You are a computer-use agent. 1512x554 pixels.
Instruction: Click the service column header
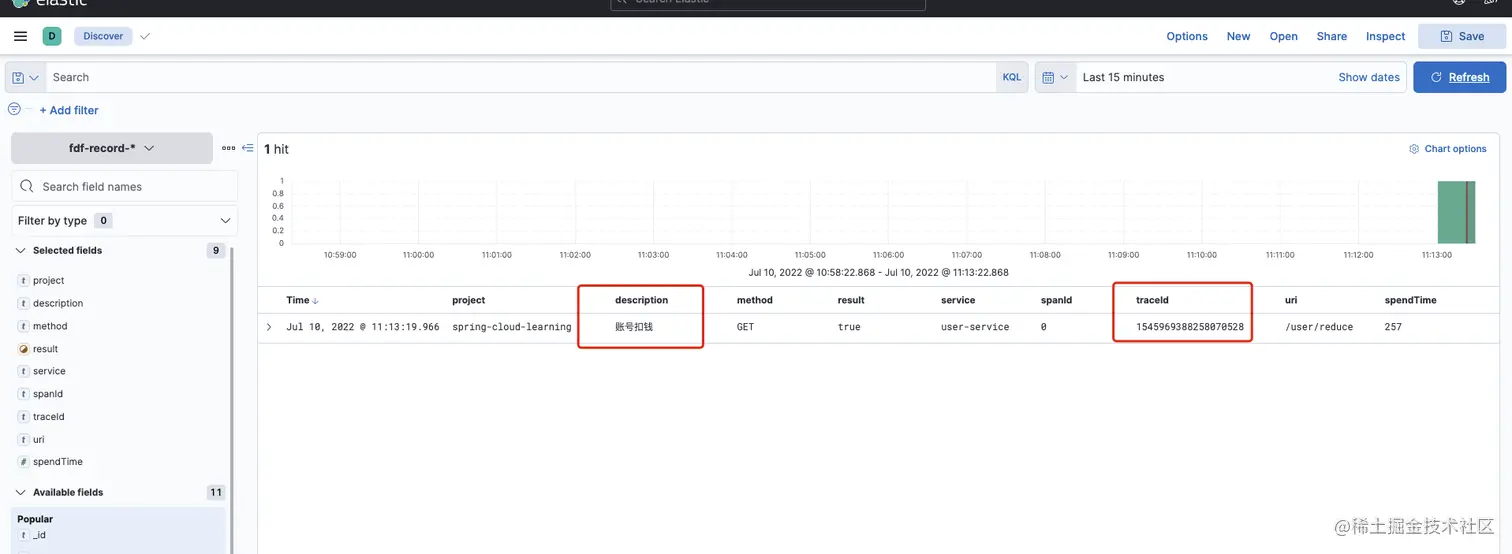(x=957, y=300)
